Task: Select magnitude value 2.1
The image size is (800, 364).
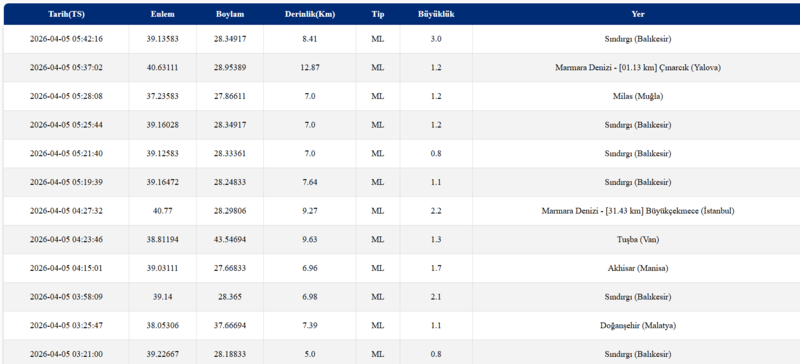Action: point(436,296)
